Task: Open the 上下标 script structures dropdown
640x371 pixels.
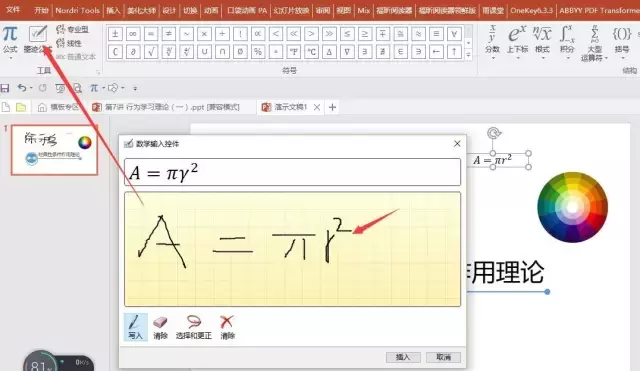Action: [x=517, y=42]
